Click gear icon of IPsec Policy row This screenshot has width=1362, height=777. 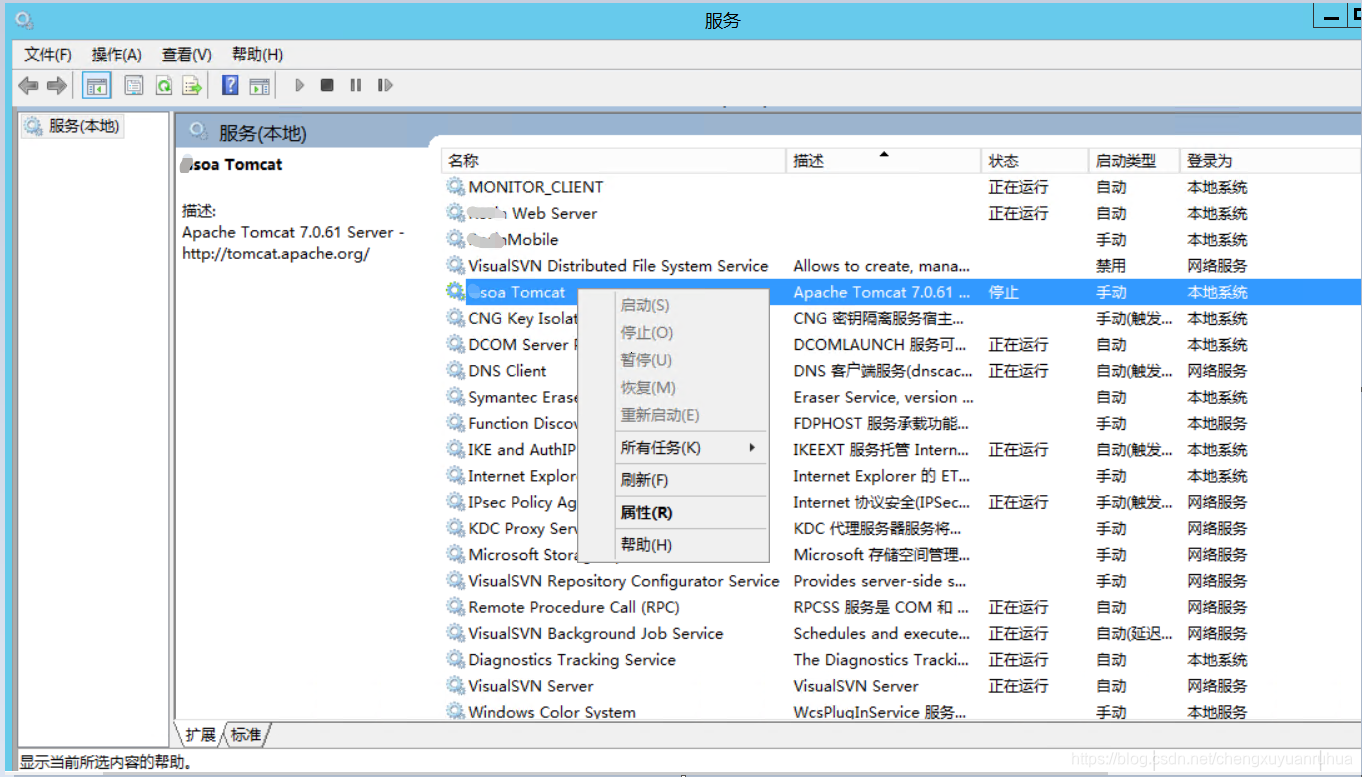456,502
